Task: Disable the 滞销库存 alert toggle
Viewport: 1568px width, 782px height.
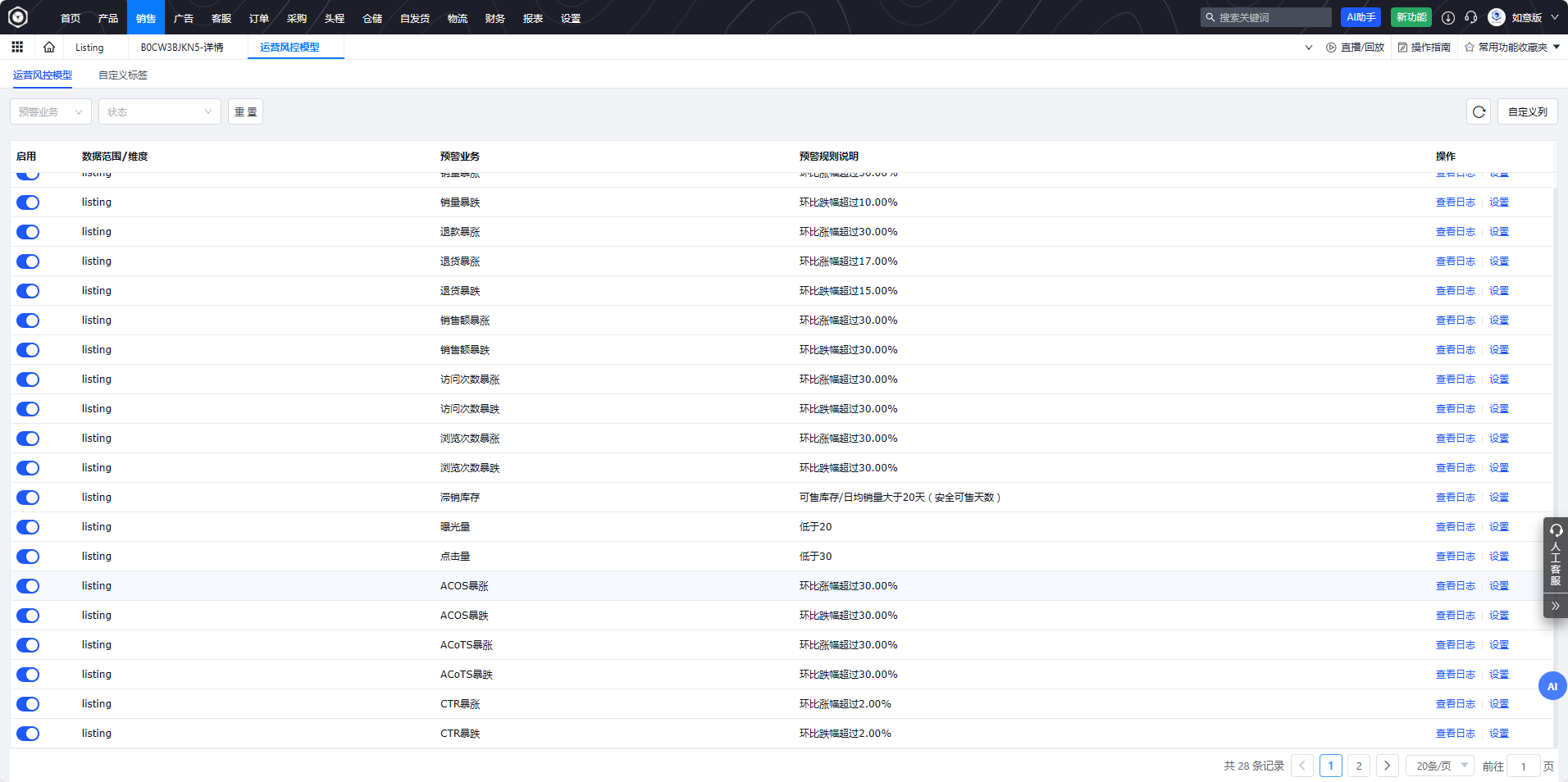Action: point(28,498)
